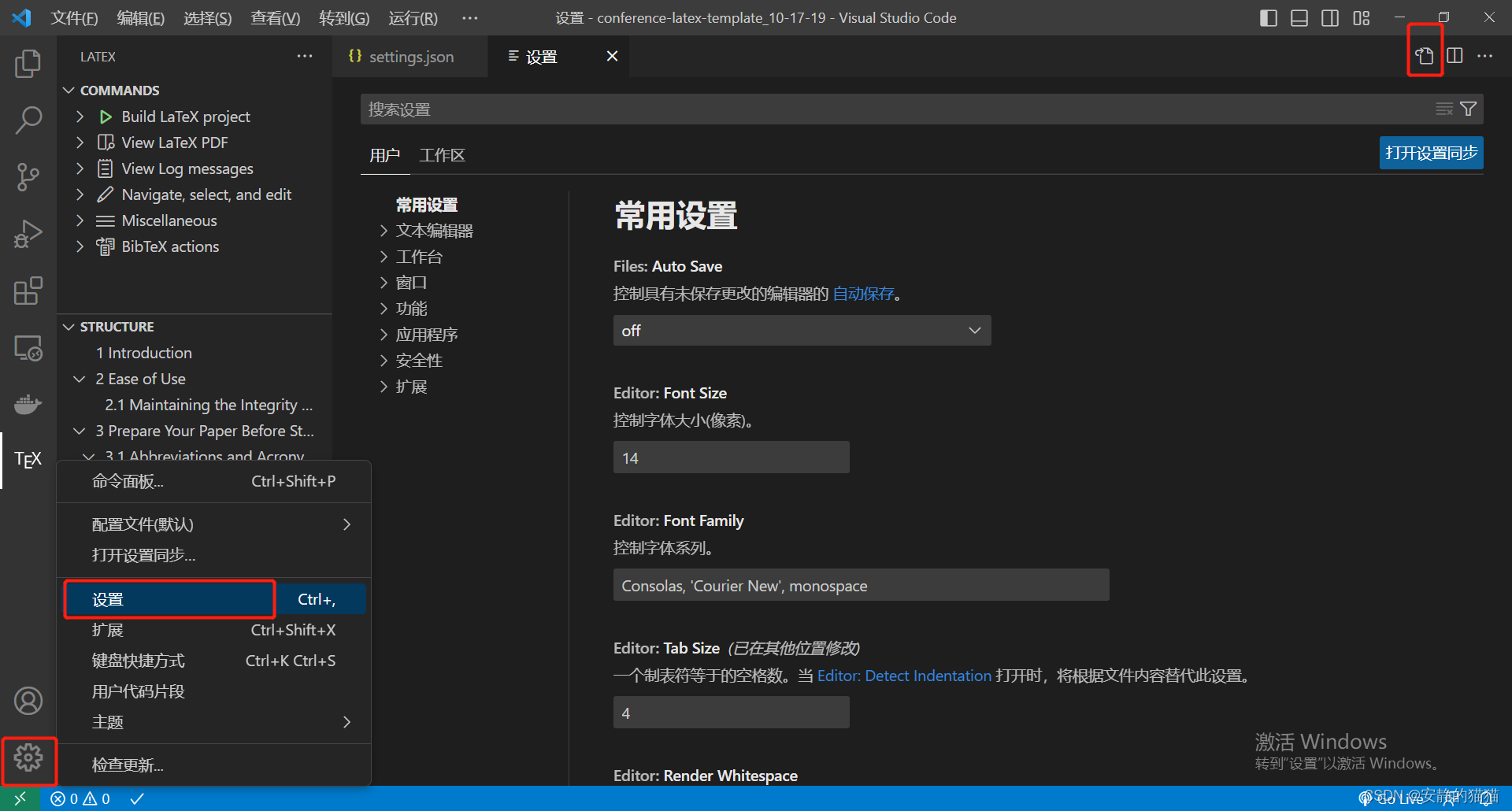This screenshot has height=811, width=1512.
Task: Collapse the STRUCTURE section
Action: (x=69, y=327)
